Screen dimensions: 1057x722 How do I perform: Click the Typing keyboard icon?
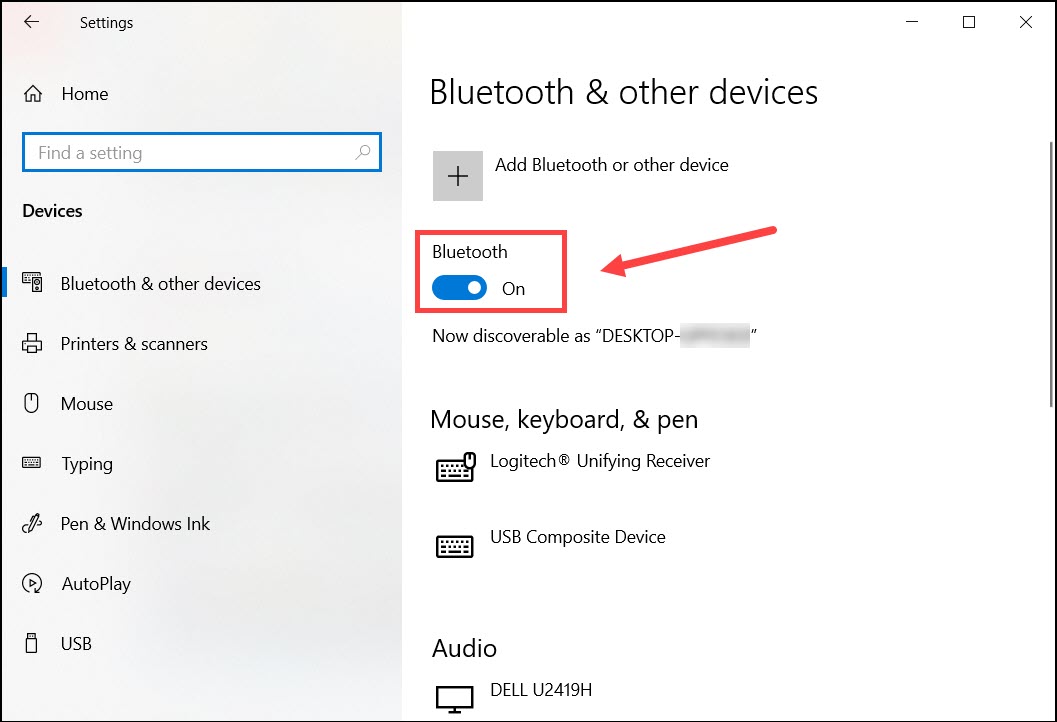[x=32, y=462]
